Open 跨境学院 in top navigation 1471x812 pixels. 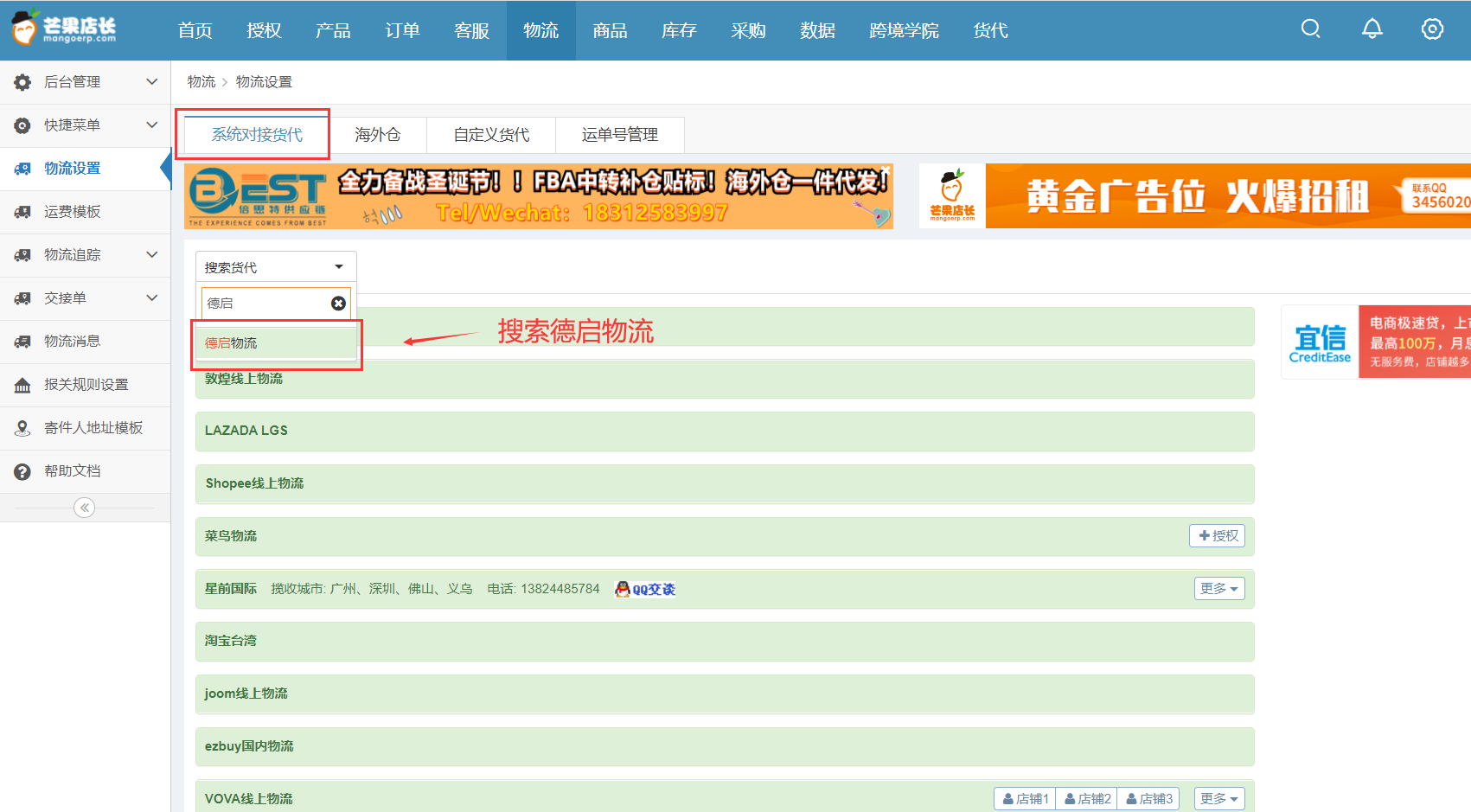click(905, 30)
